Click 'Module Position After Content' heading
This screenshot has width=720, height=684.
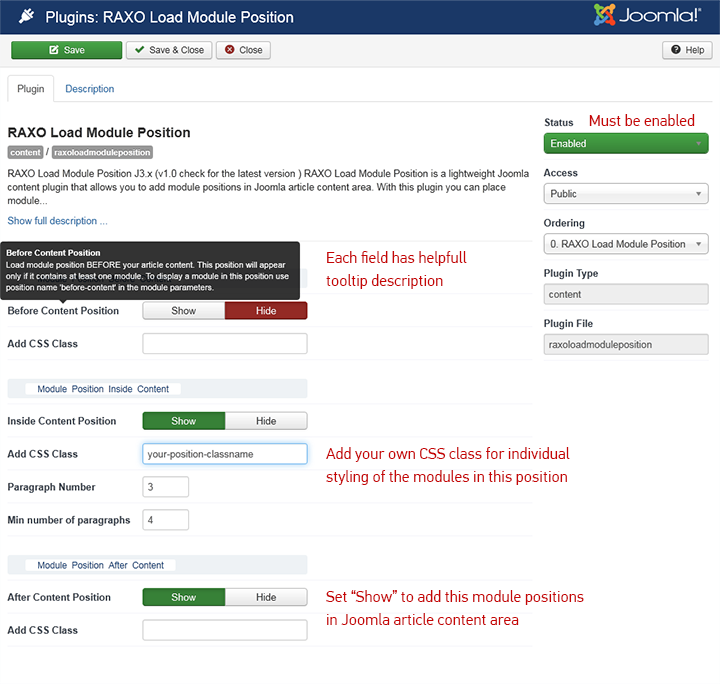[x=100, y=565]
